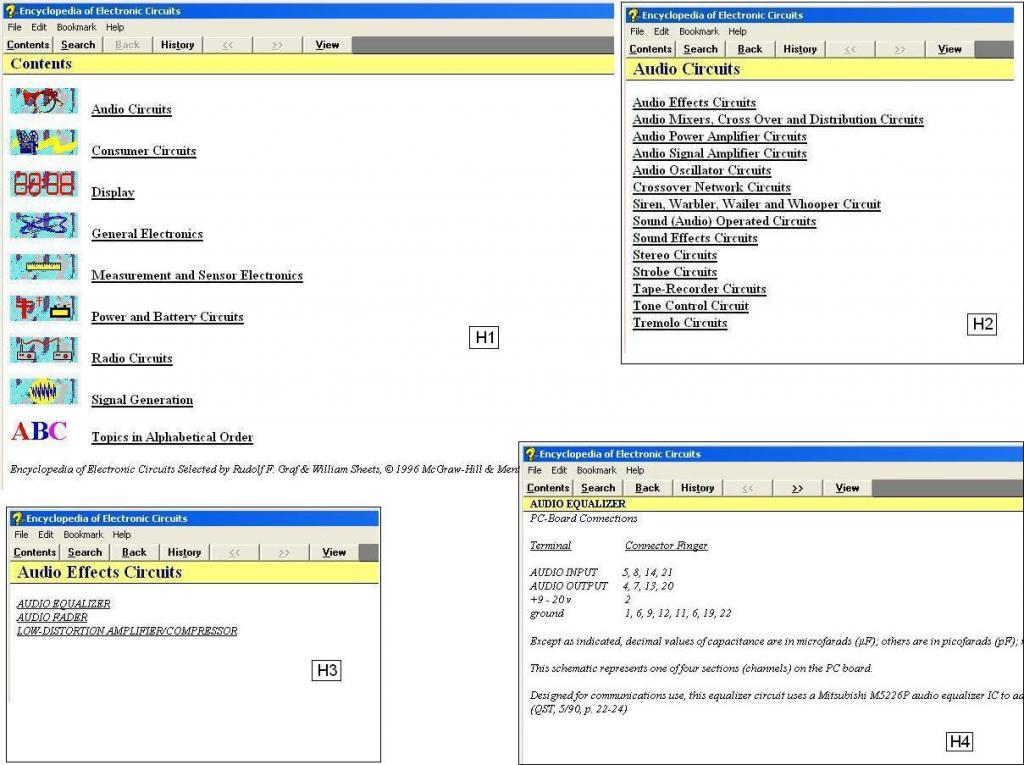Image resolution: width=1024 pixels, height=765 pixels.
Task: Open Audio Power Amplifier Circuits link
Action: (x=720, y=137)
